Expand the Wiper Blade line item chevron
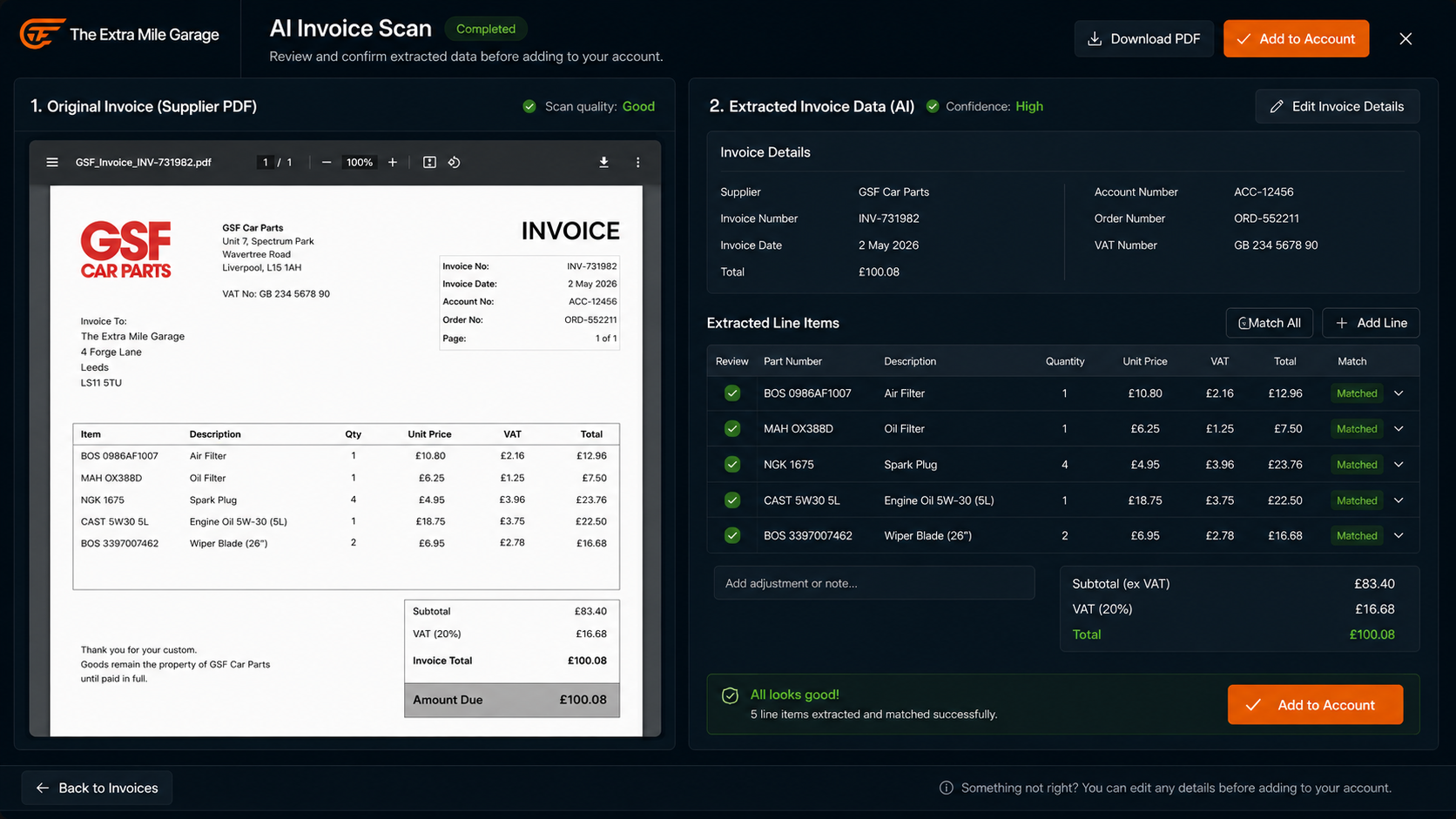1456x819 pixels. 1399,536
